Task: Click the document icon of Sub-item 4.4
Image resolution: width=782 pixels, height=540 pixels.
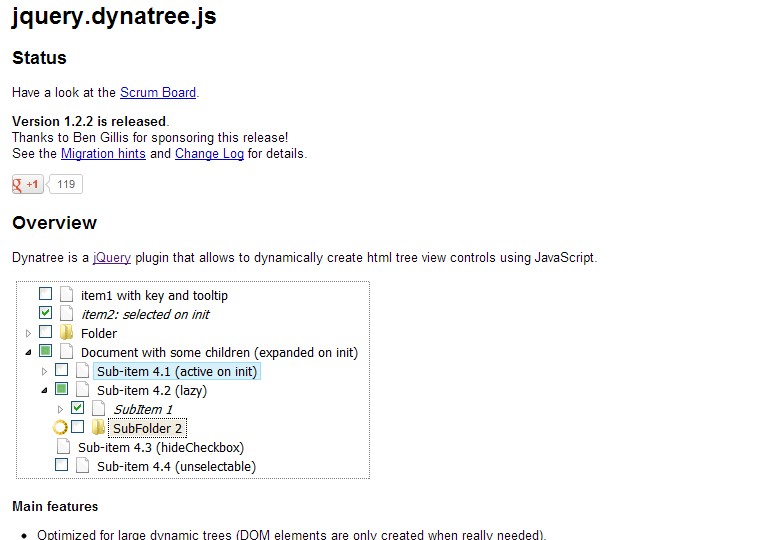Action: point(82,466)
